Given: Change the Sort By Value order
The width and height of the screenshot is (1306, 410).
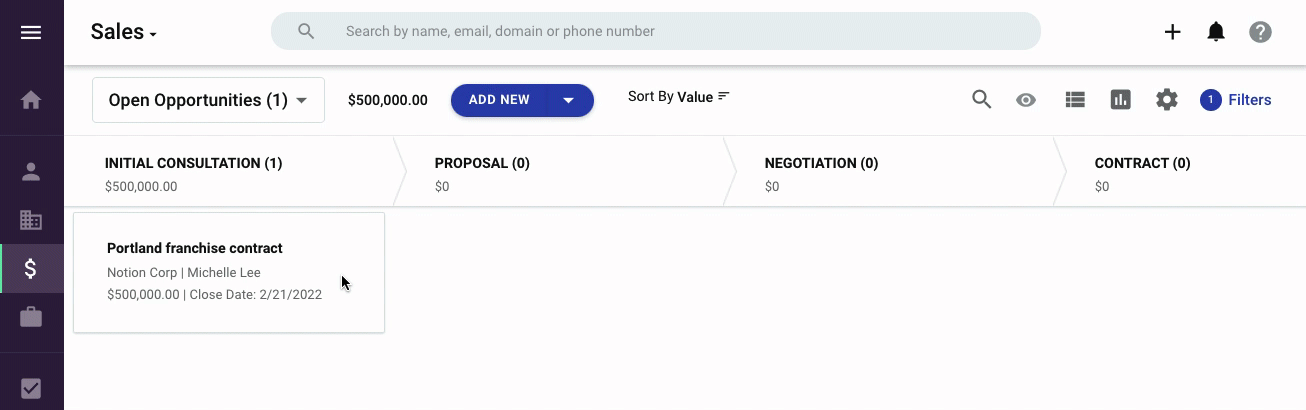Looking at the screenshot, I should click(679, 97).
